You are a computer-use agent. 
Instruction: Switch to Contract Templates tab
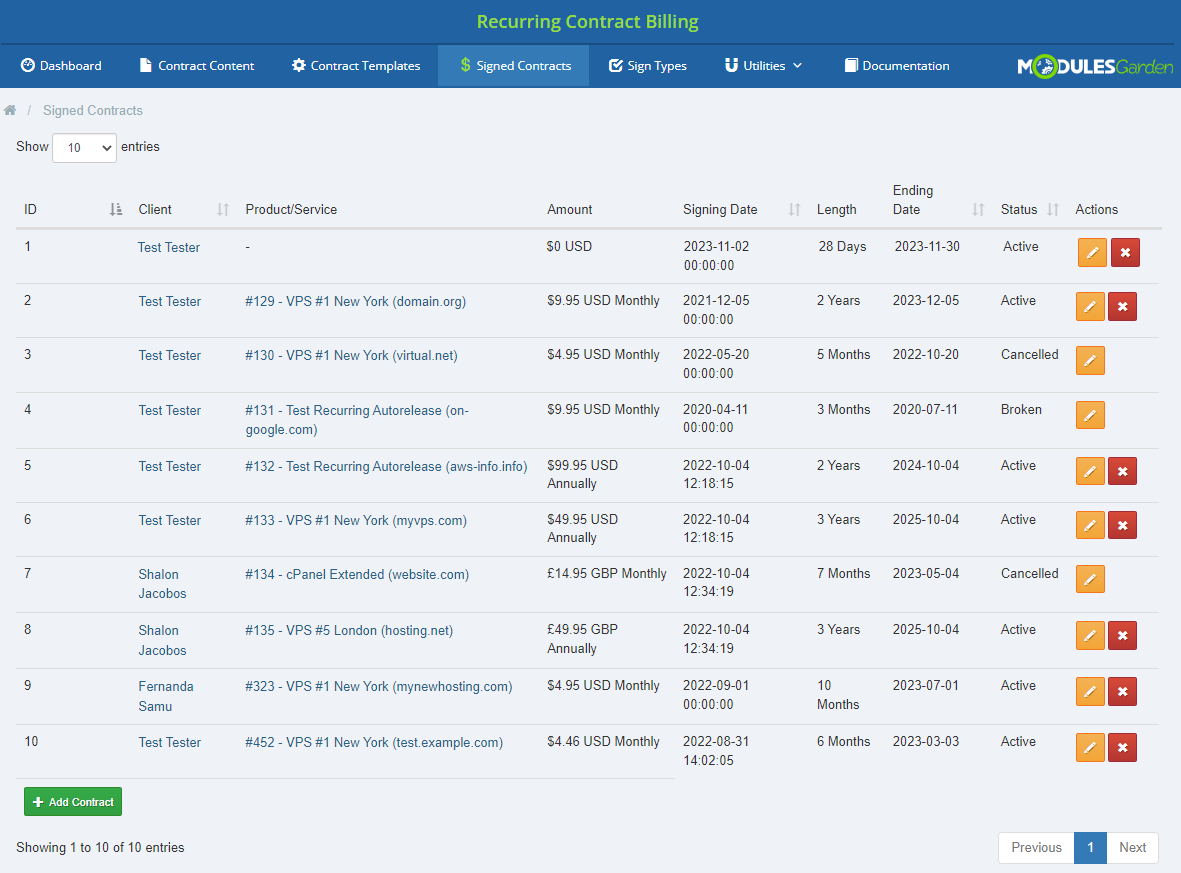pyautogui.click(x=356, y=66)
